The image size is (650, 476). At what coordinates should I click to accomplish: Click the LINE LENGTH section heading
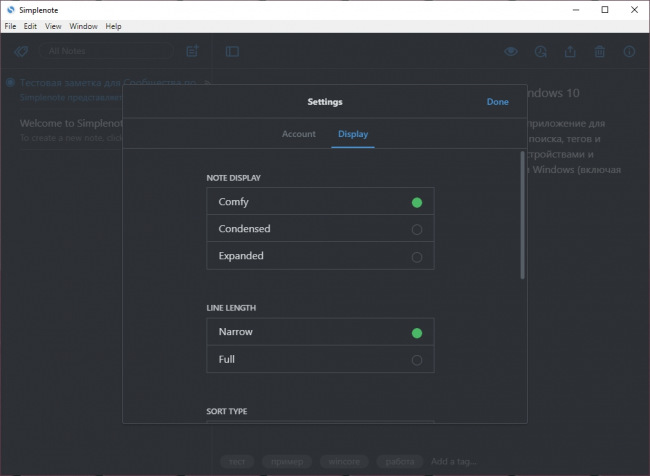[231, 308]
